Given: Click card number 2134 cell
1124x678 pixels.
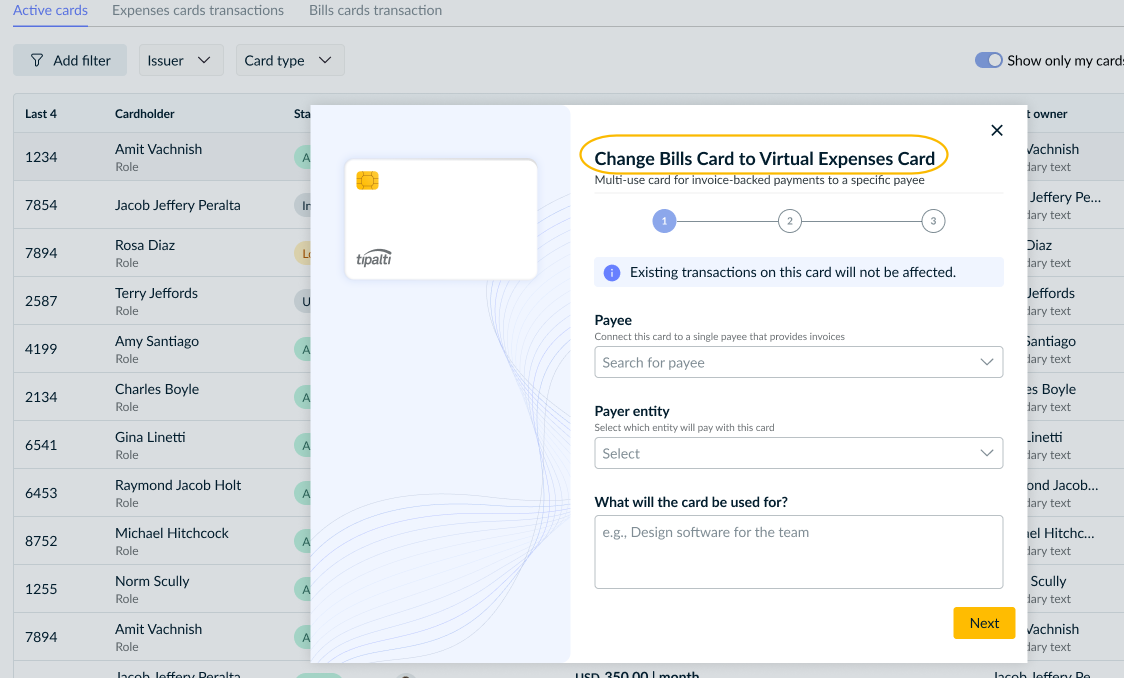Looking at the screenshot, I should click(x=41, y=397).
